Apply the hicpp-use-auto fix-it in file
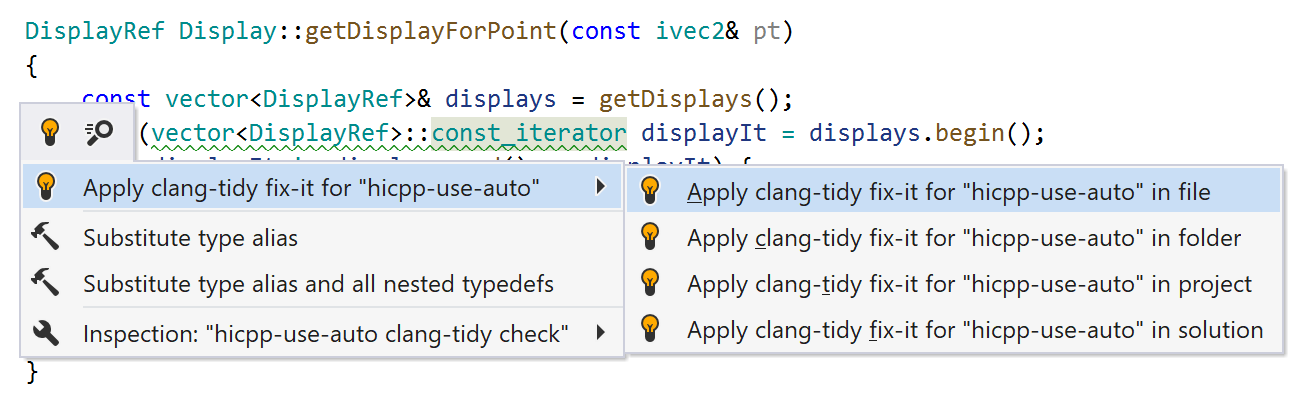The width and height of the screenshot is (1300, 404). click(948, 191)
